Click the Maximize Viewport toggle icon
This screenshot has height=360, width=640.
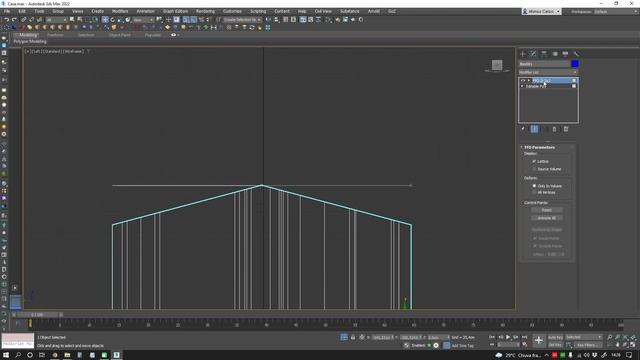[633, 345]
